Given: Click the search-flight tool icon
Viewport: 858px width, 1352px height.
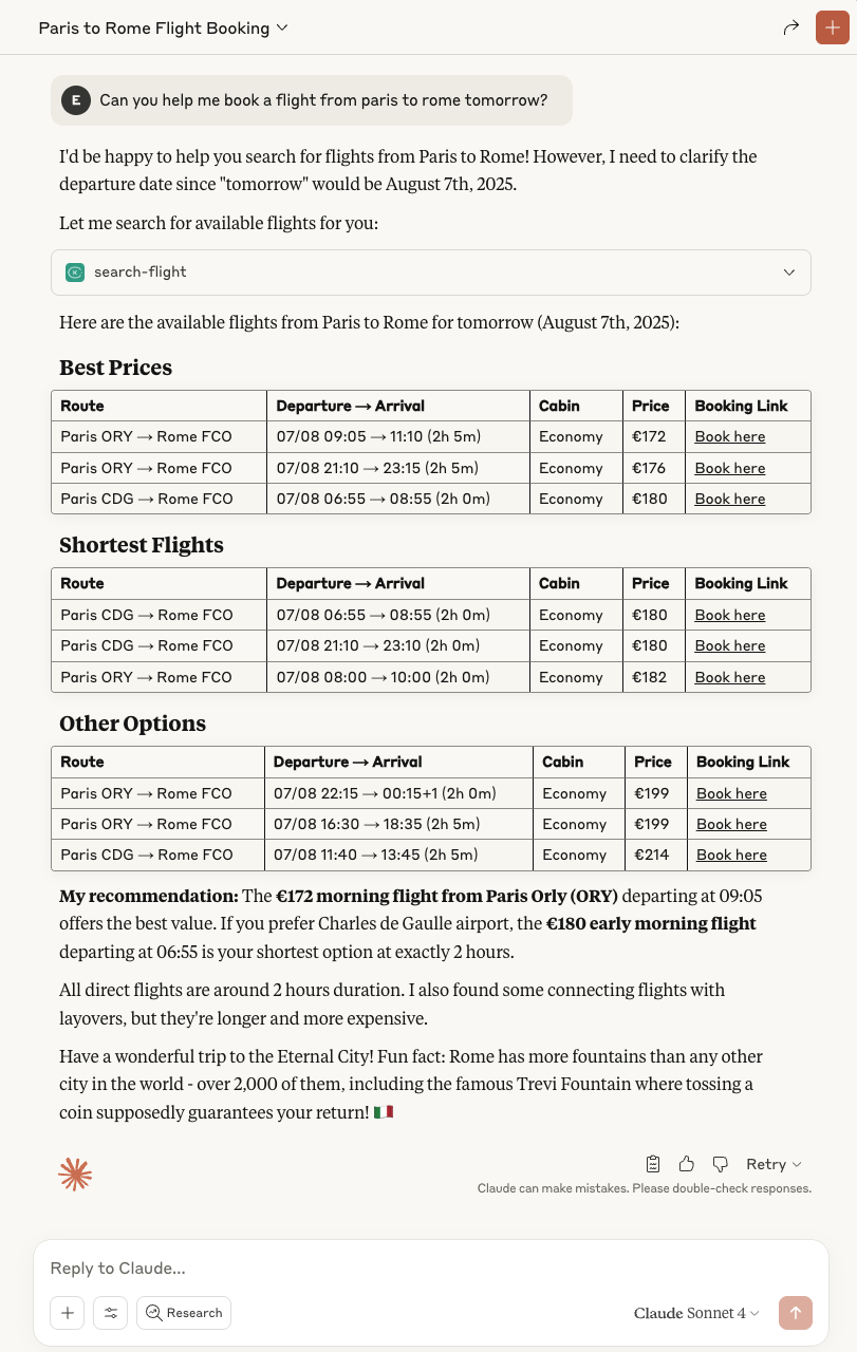Looking at the screenshot, I should tap(75, 272).
